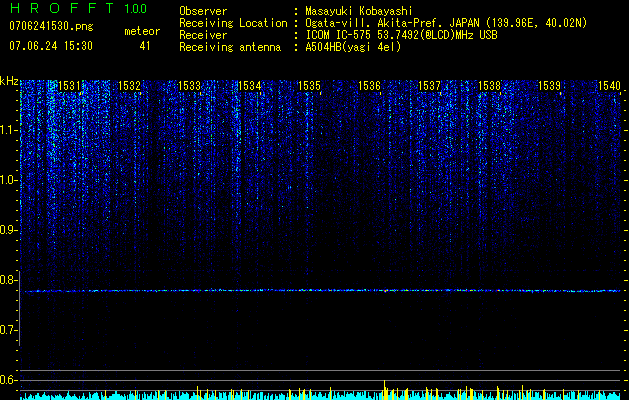Screen dimensions: 629x400
Task: Click the 0.9 kHz frequency label
Action: [x=8, y=230]
